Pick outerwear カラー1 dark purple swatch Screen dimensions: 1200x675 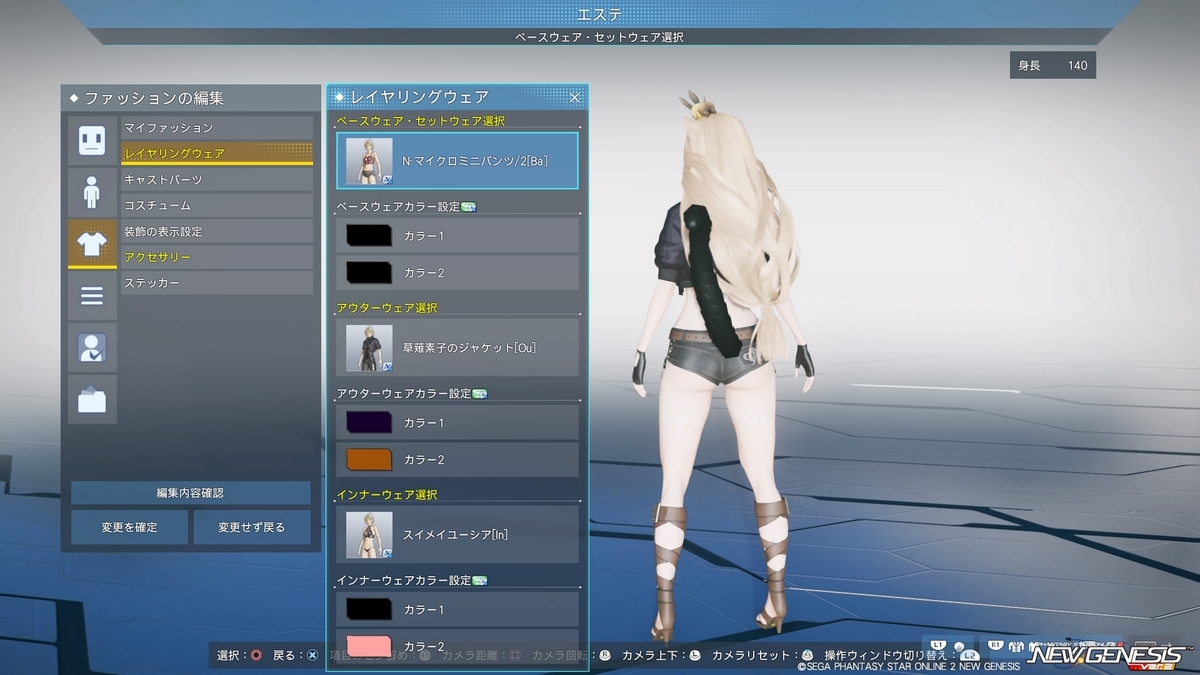click(369, 423)
